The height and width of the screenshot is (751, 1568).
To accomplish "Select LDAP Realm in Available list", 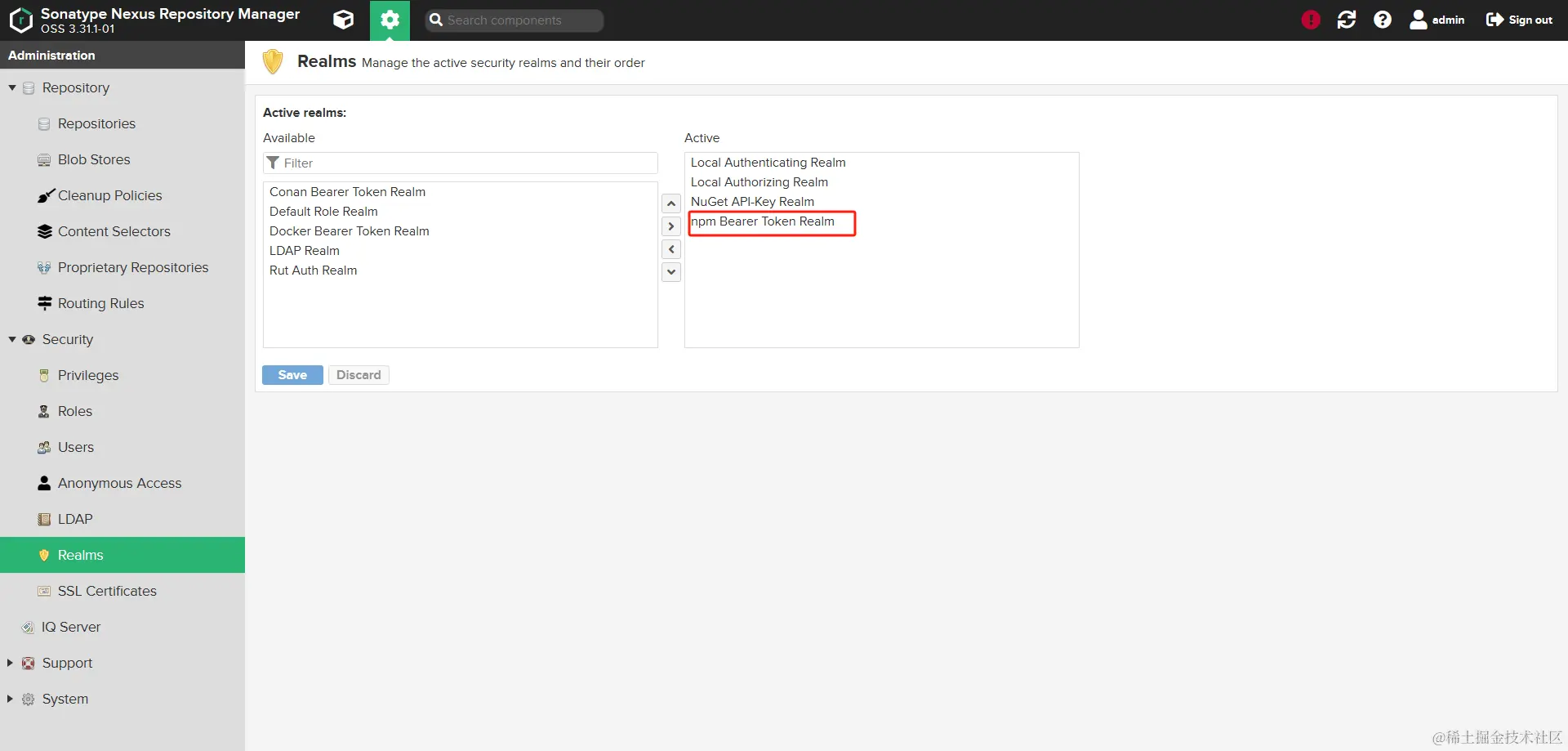I will tap(461, 251).
